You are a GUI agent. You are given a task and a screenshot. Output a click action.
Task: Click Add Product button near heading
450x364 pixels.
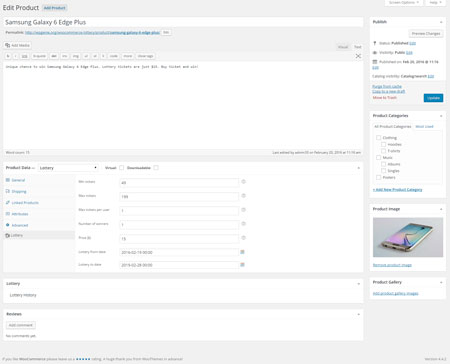pos(55,8)
